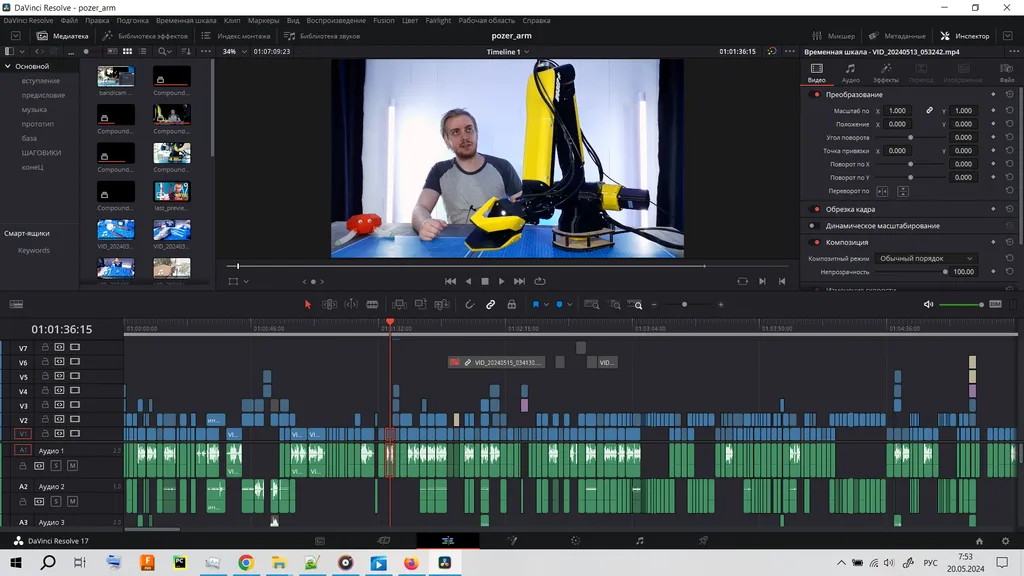This screenshot has height=576, width=1024.
Task: Click the loop playback button
Action: (540, 281)
